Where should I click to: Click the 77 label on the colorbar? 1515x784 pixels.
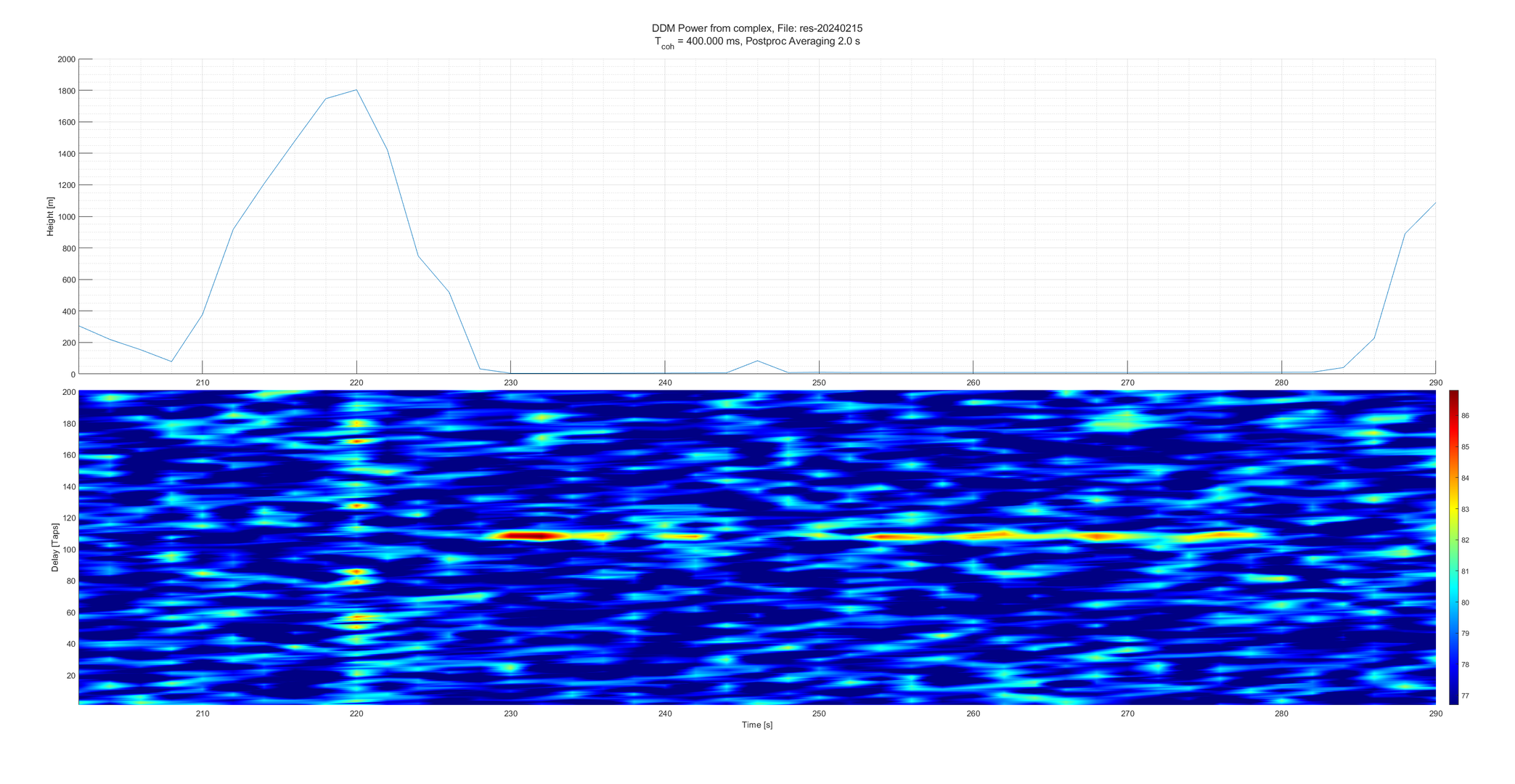[1466, 696]
